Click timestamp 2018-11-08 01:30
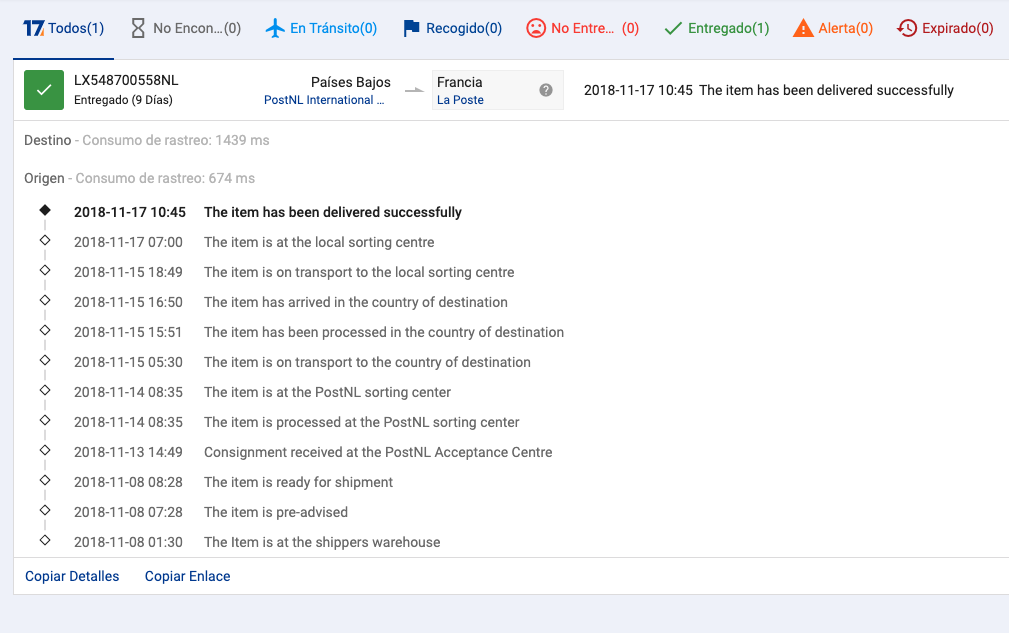The height and width of the screenshot is (633, 1009). point(128,542)
